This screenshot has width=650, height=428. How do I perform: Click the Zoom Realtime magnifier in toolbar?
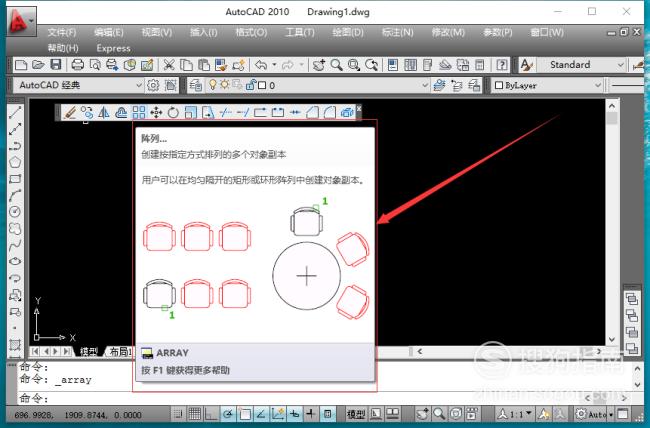pyautogui.click(x=337, y=65)
